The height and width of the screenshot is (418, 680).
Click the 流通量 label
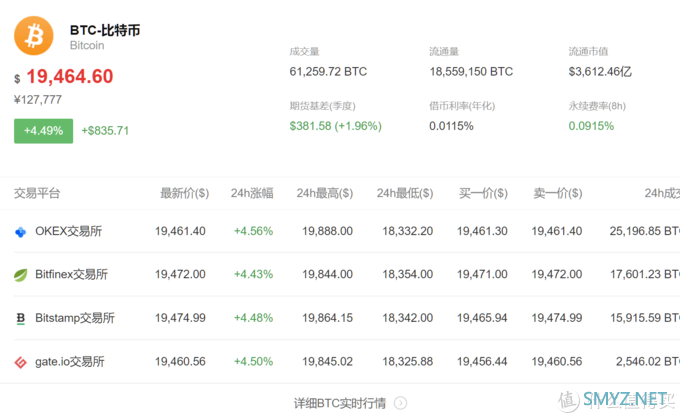444,52
